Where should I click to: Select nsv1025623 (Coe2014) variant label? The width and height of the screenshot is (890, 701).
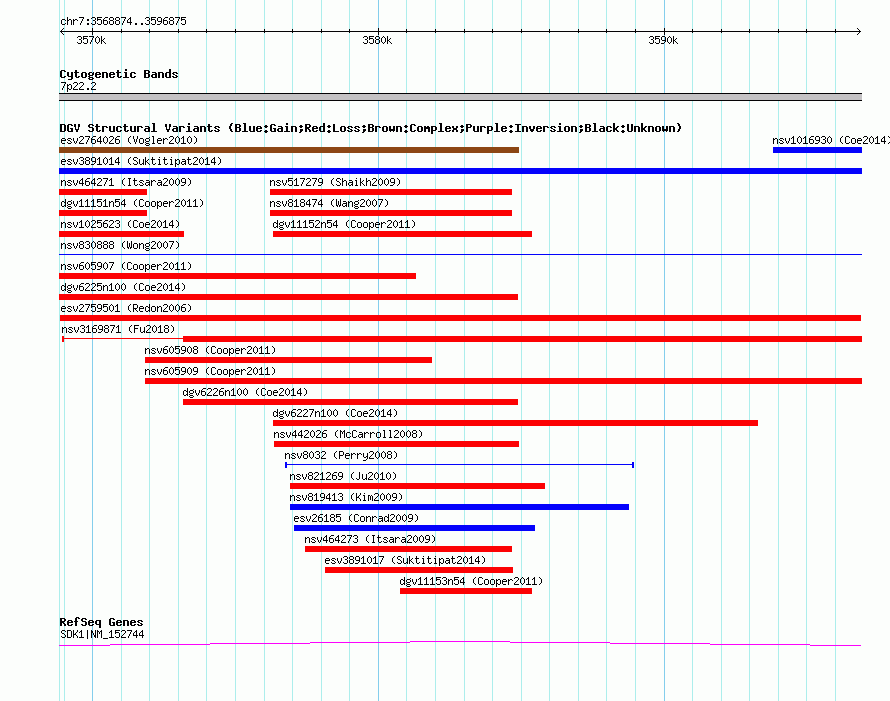[120, 224]
